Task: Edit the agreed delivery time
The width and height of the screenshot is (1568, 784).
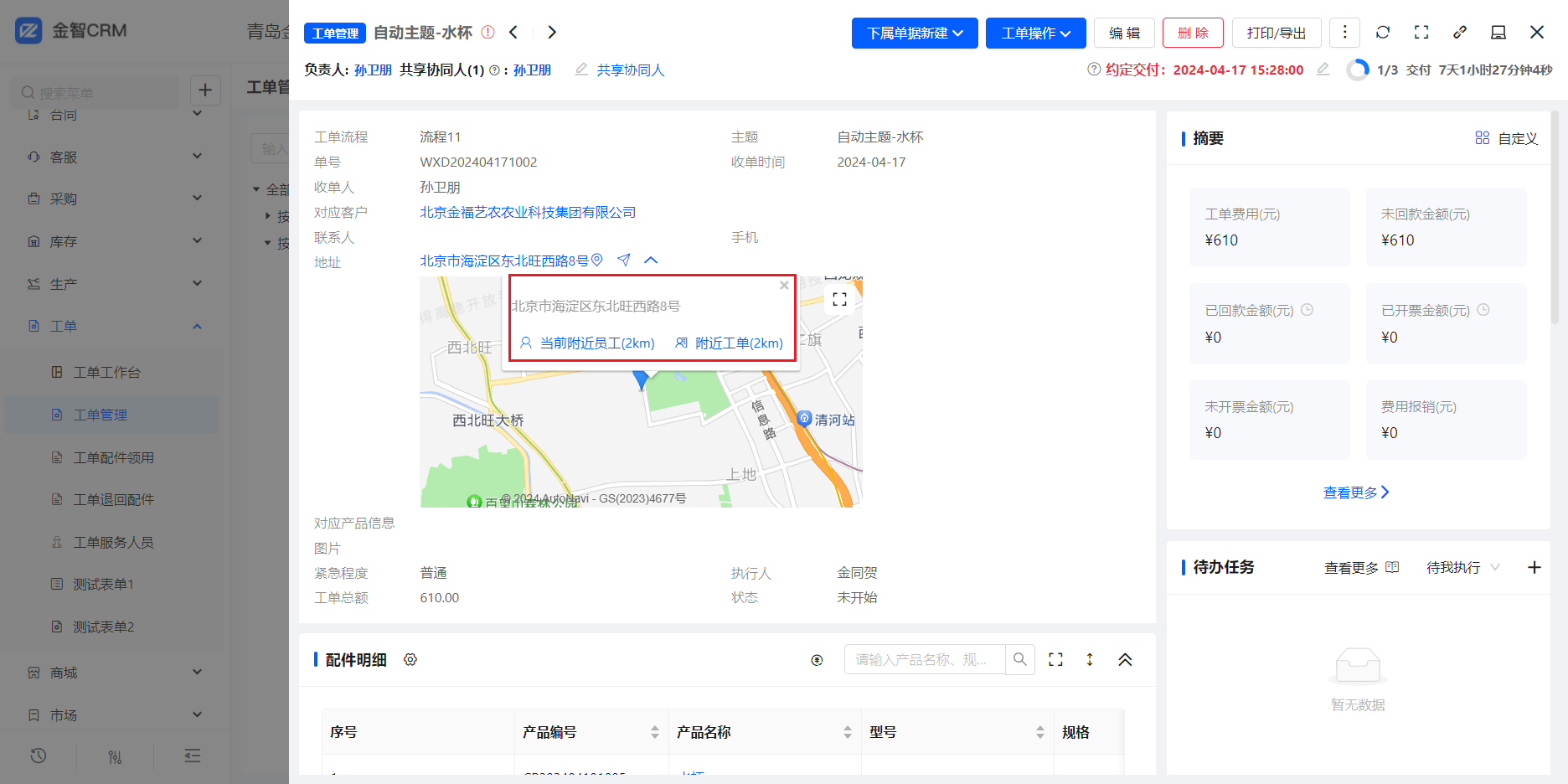Action: pos(1323,70)
